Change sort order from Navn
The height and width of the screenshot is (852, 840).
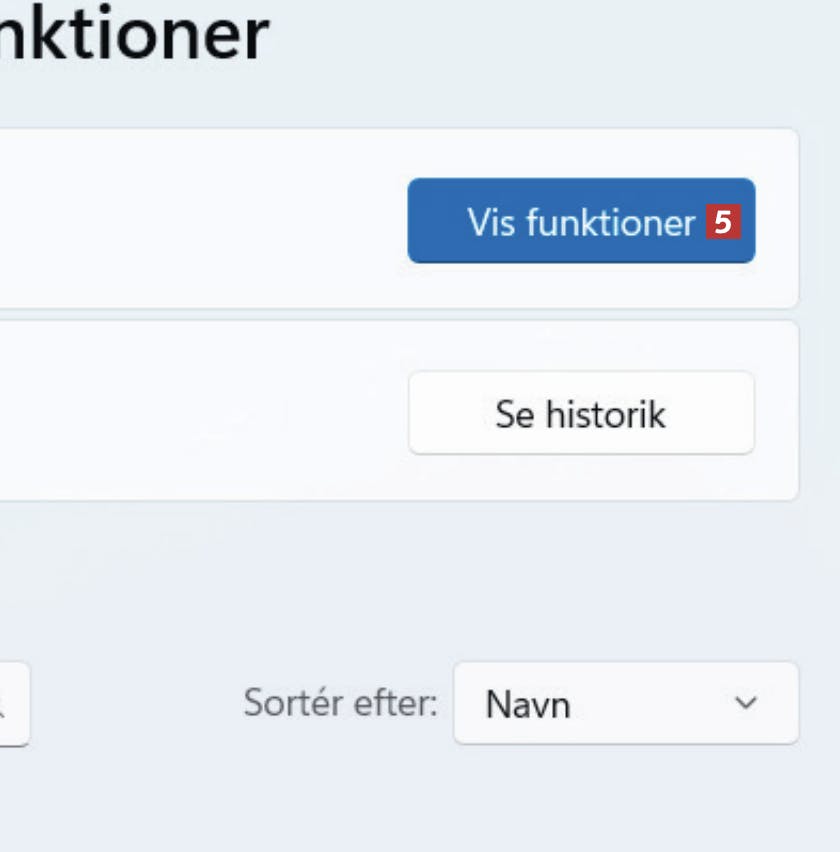625,703
